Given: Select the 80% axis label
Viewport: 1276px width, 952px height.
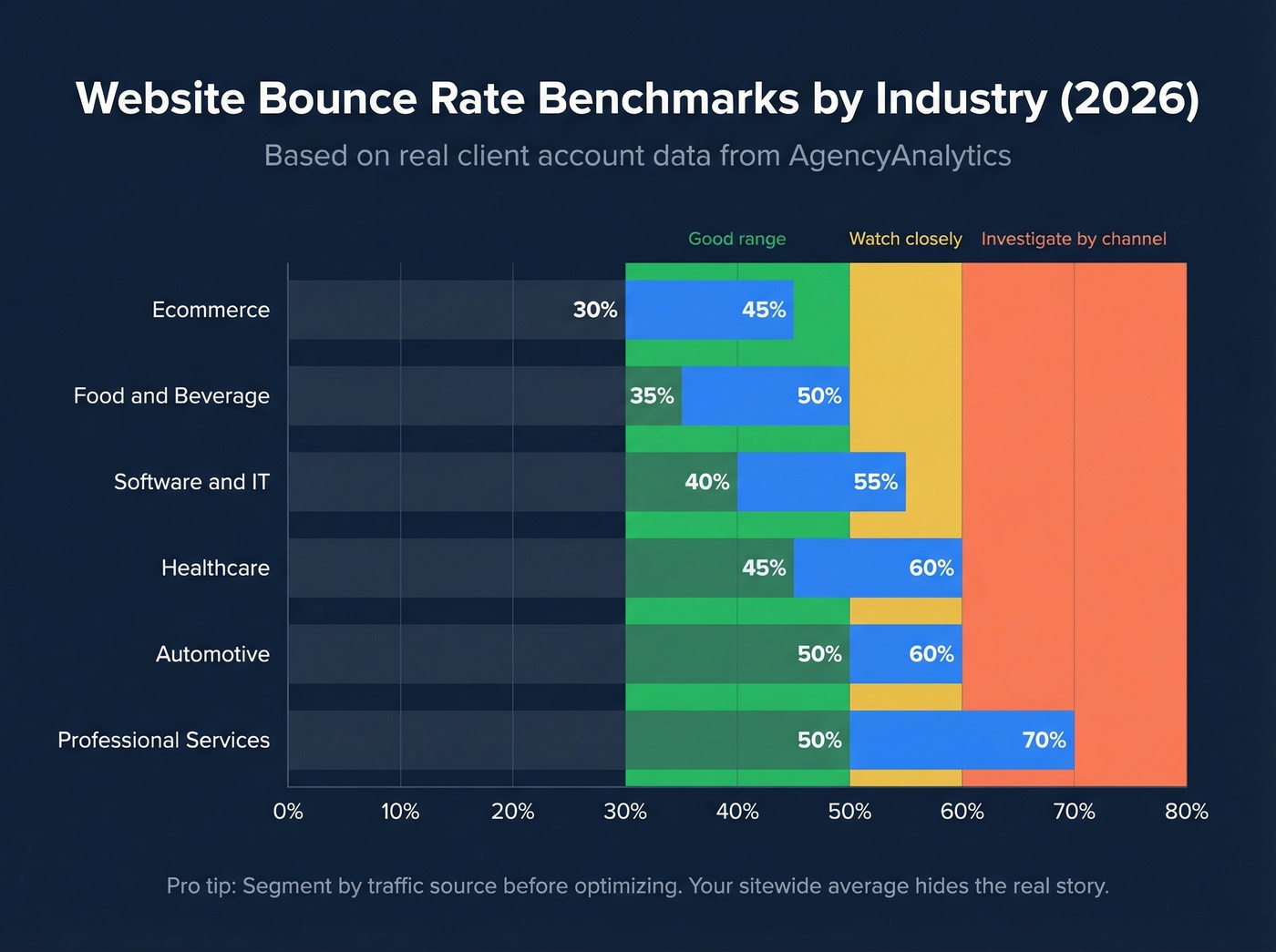Looking at the screenshot, I should click(1186, 811).
